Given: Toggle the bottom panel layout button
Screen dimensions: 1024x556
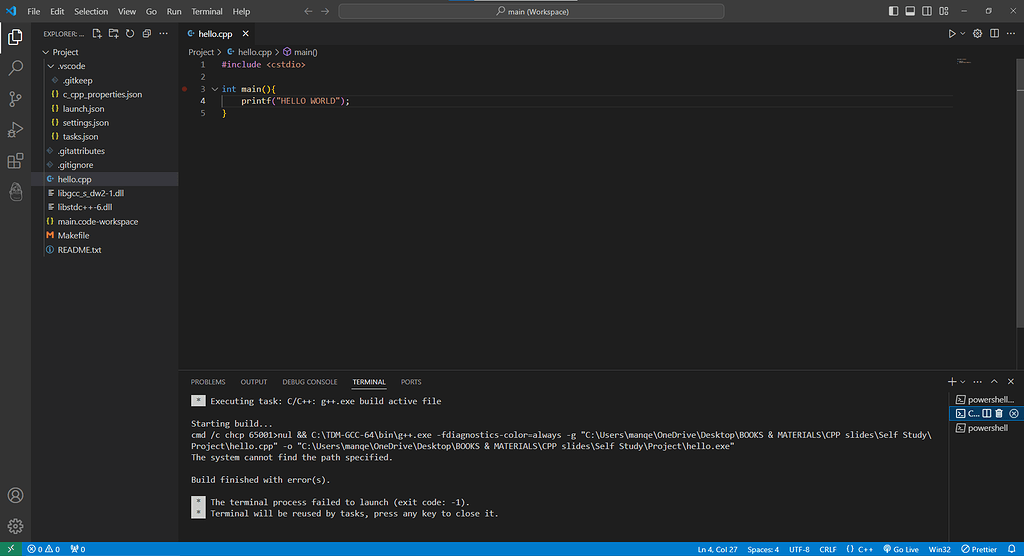Looking at the screenshot, I should pos(909,11).
